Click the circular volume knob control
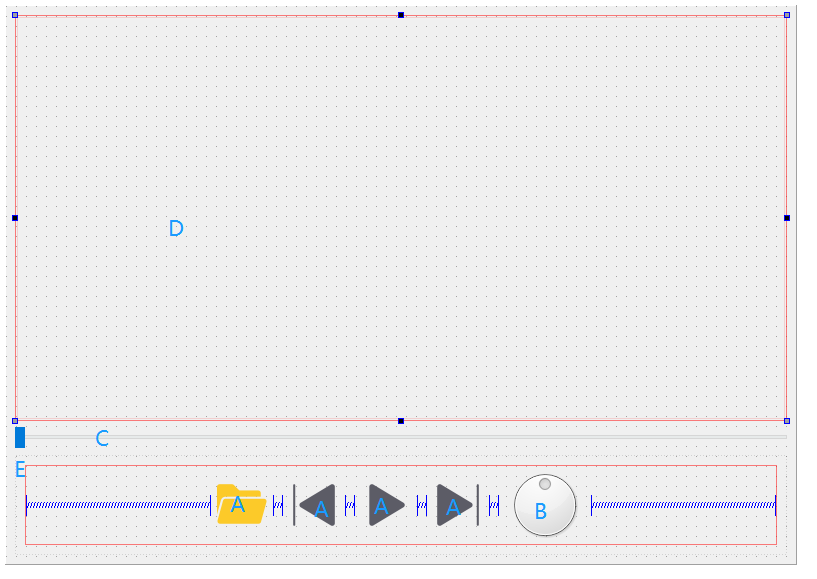Screen dimensions: 817x579 (x=545, y=507)
